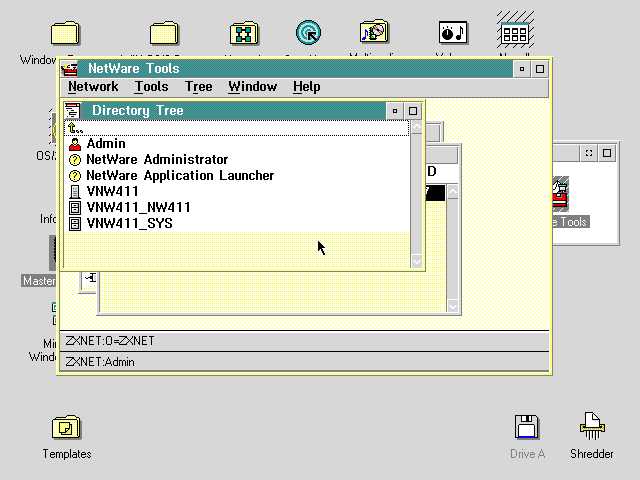Image resolution: width=640 pixels, height=480 pixels.
Task: Open the Network menu
Action: [x=93, y=87]
